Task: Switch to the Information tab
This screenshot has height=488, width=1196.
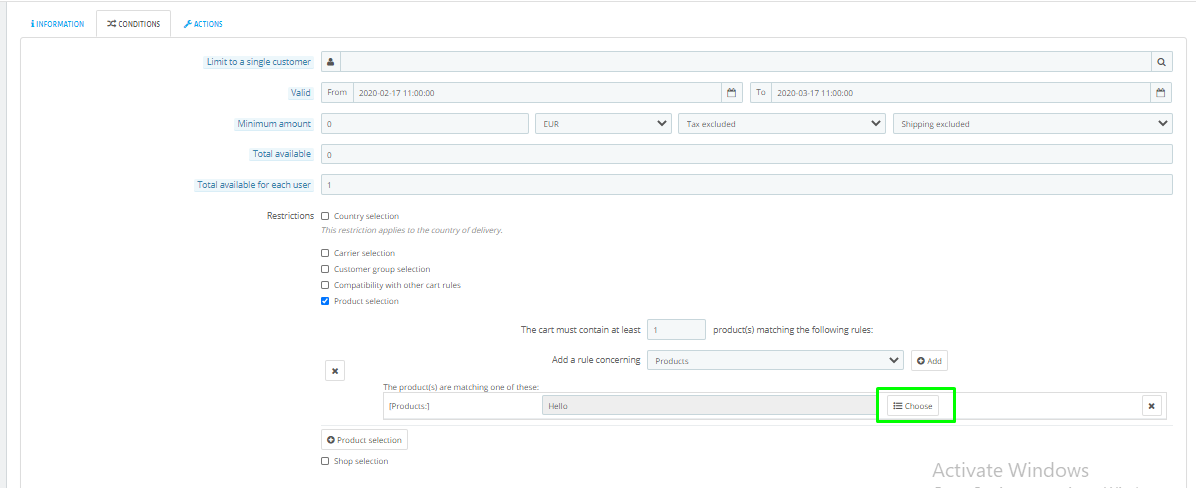Action: tap(57, 24)
